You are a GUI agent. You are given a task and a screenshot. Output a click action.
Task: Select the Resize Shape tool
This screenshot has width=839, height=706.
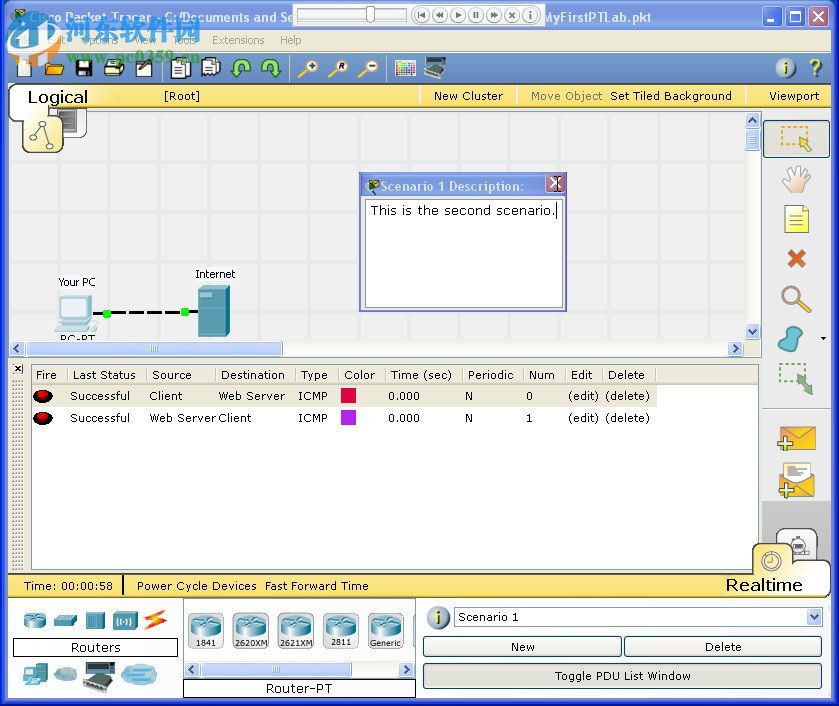(x=796, y=379)
